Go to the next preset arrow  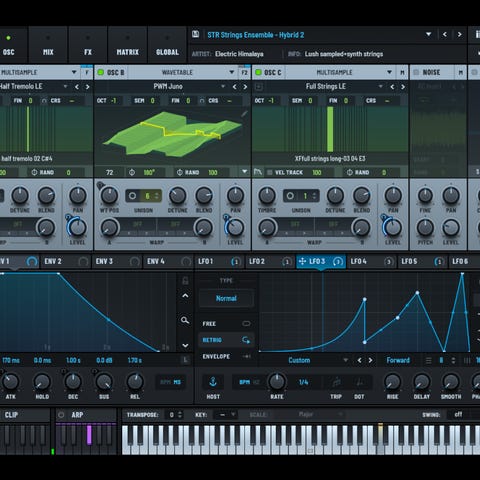(460, 34)
